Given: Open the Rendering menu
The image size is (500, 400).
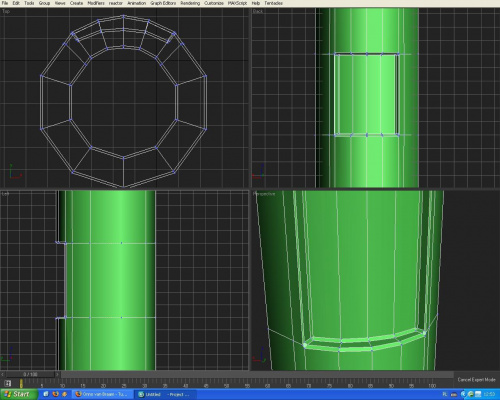Looking at the screenshot, I should coord(190,3).
